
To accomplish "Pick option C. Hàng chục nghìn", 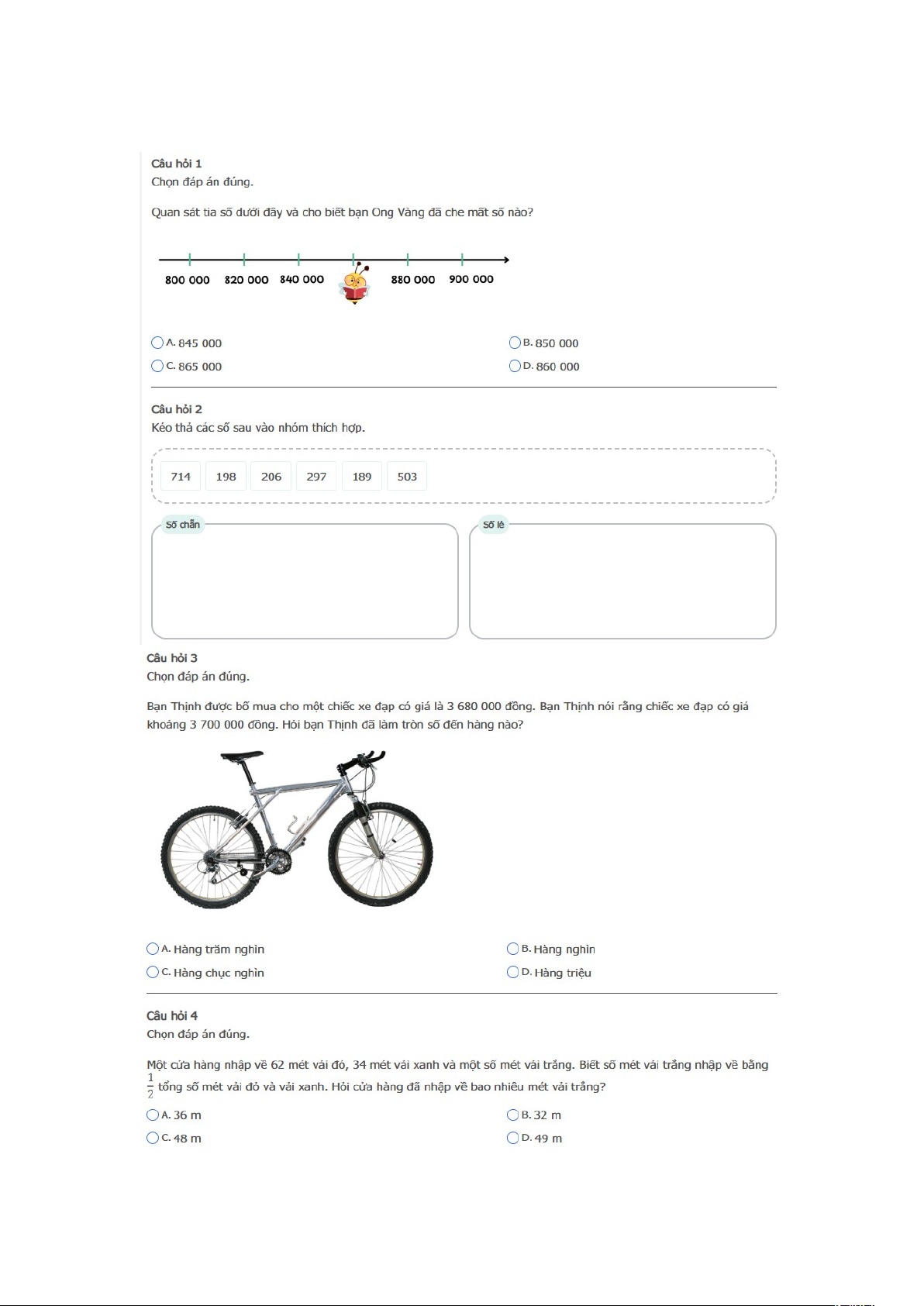I will pos(153,972).
